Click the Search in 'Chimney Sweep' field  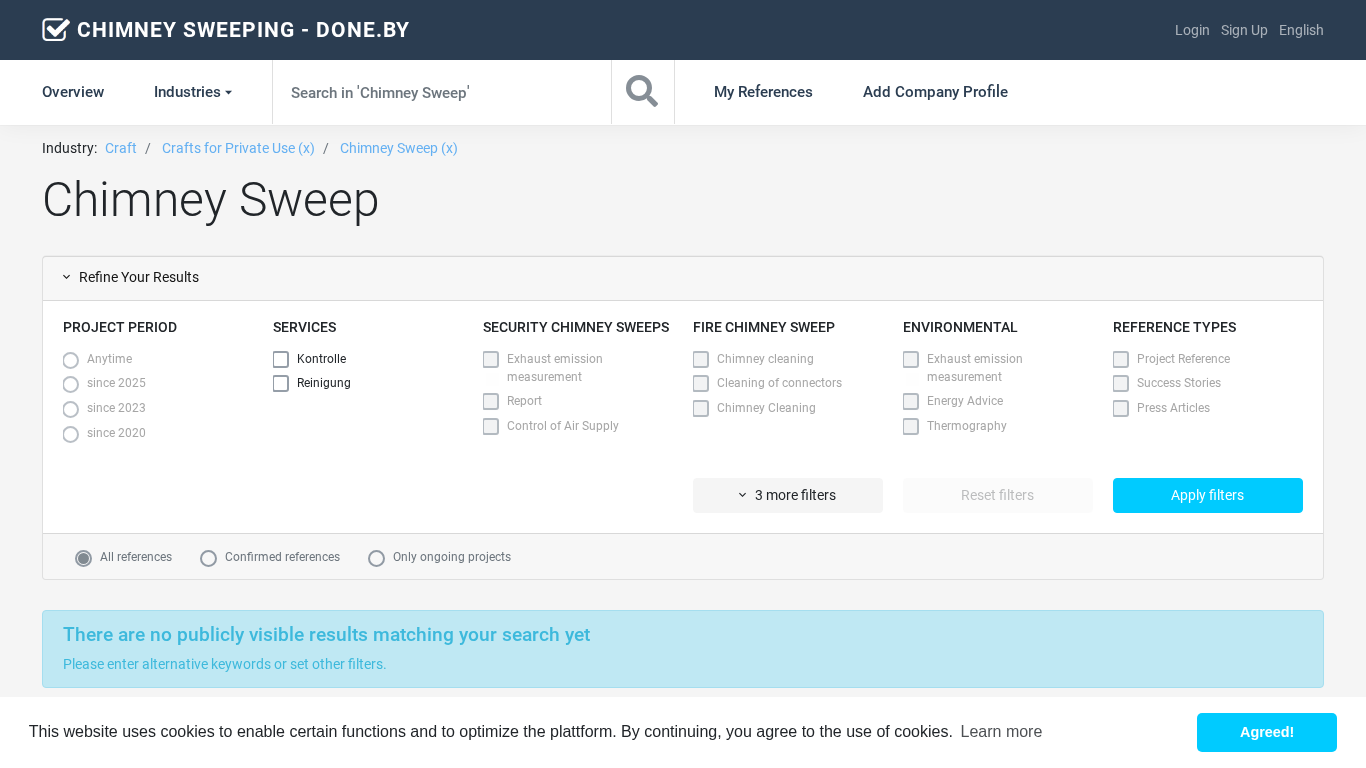pos(442,92)
